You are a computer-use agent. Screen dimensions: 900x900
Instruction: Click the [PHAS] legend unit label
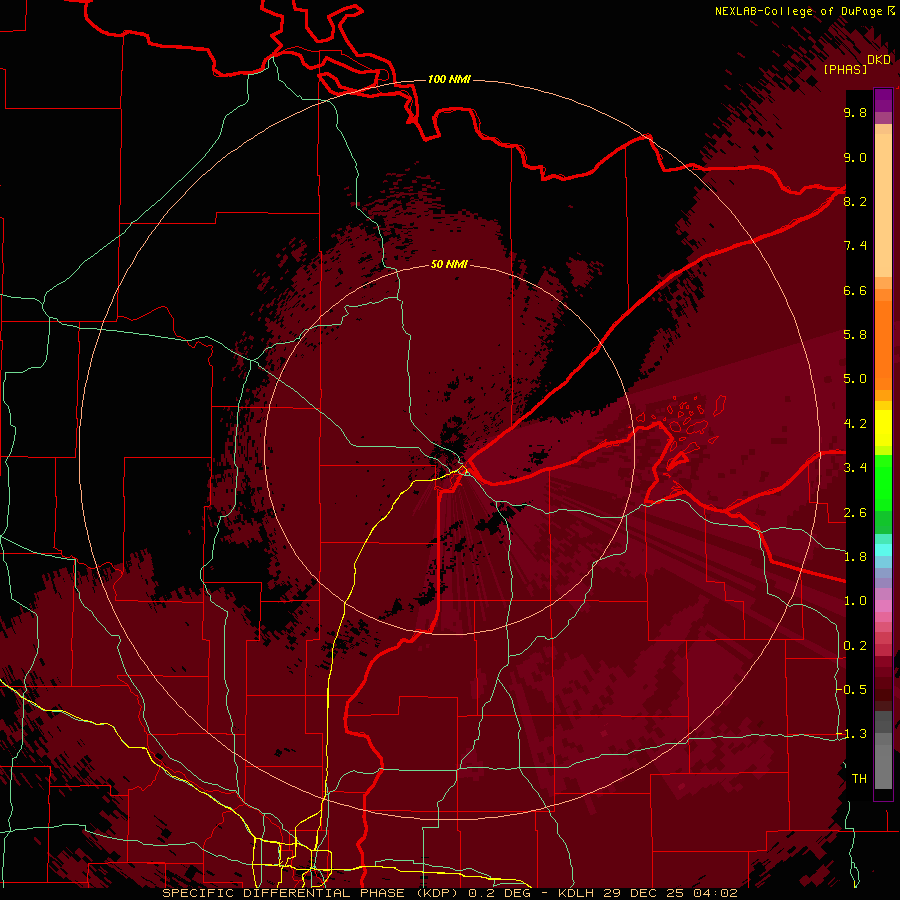845,69
